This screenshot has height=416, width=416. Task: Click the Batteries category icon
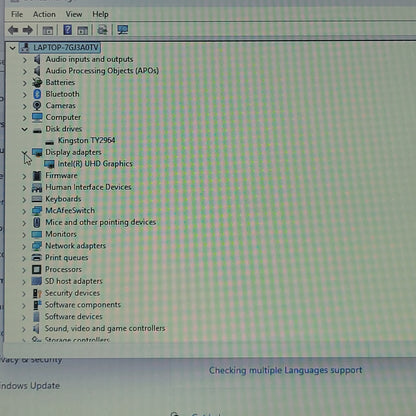pos(37,82)
